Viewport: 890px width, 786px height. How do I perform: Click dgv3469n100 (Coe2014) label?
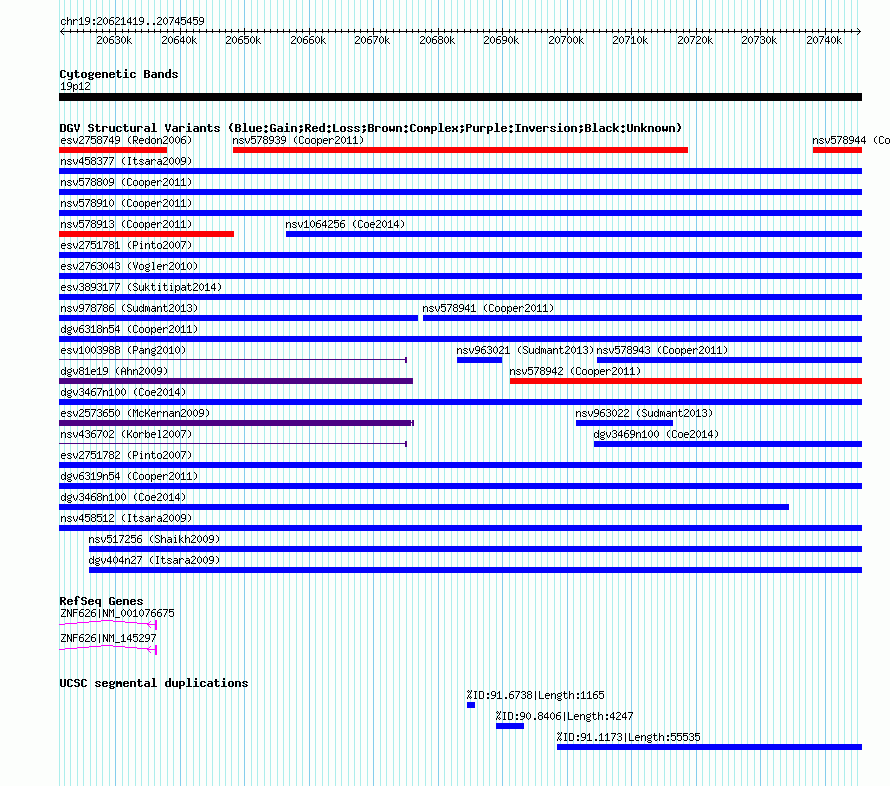coord(656,434)
